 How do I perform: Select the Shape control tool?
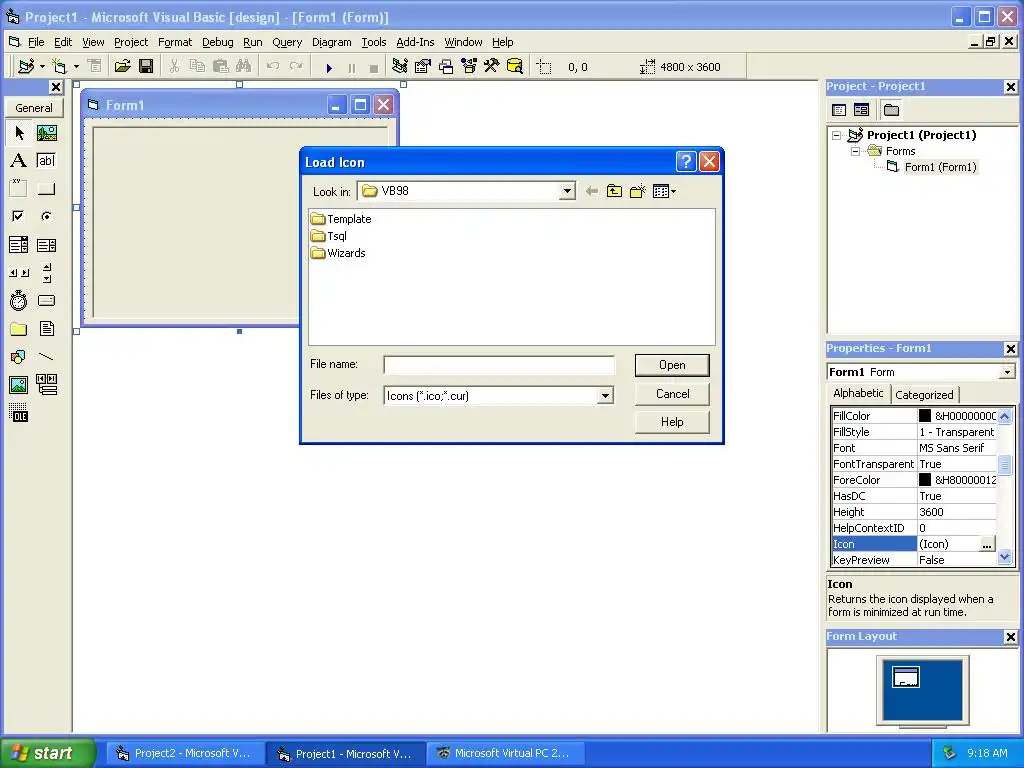19,357
